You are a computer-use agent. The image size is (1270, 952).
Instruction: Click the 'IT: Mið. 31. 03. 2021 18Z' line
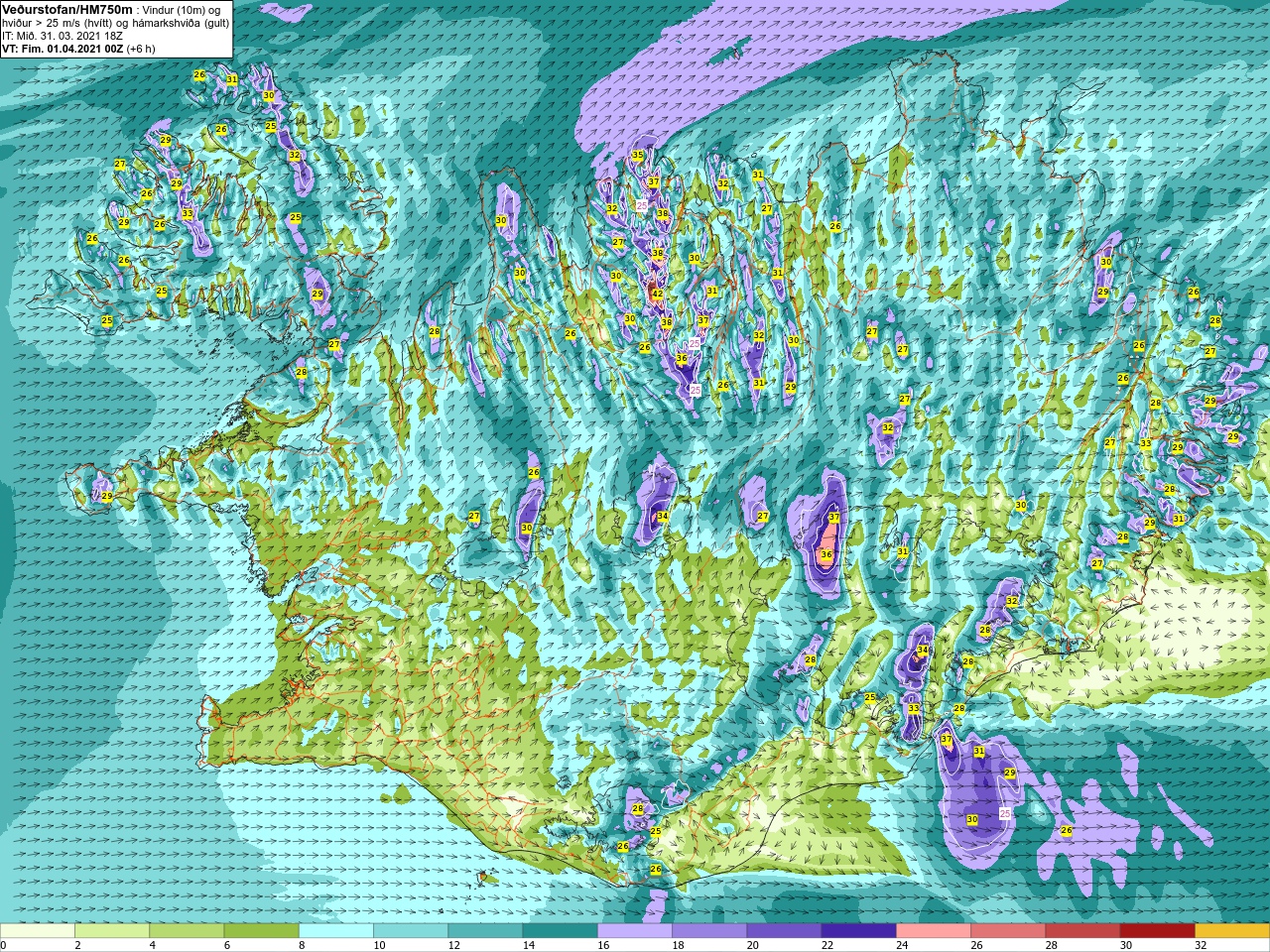pyautogui.click(x=62, y=36)
